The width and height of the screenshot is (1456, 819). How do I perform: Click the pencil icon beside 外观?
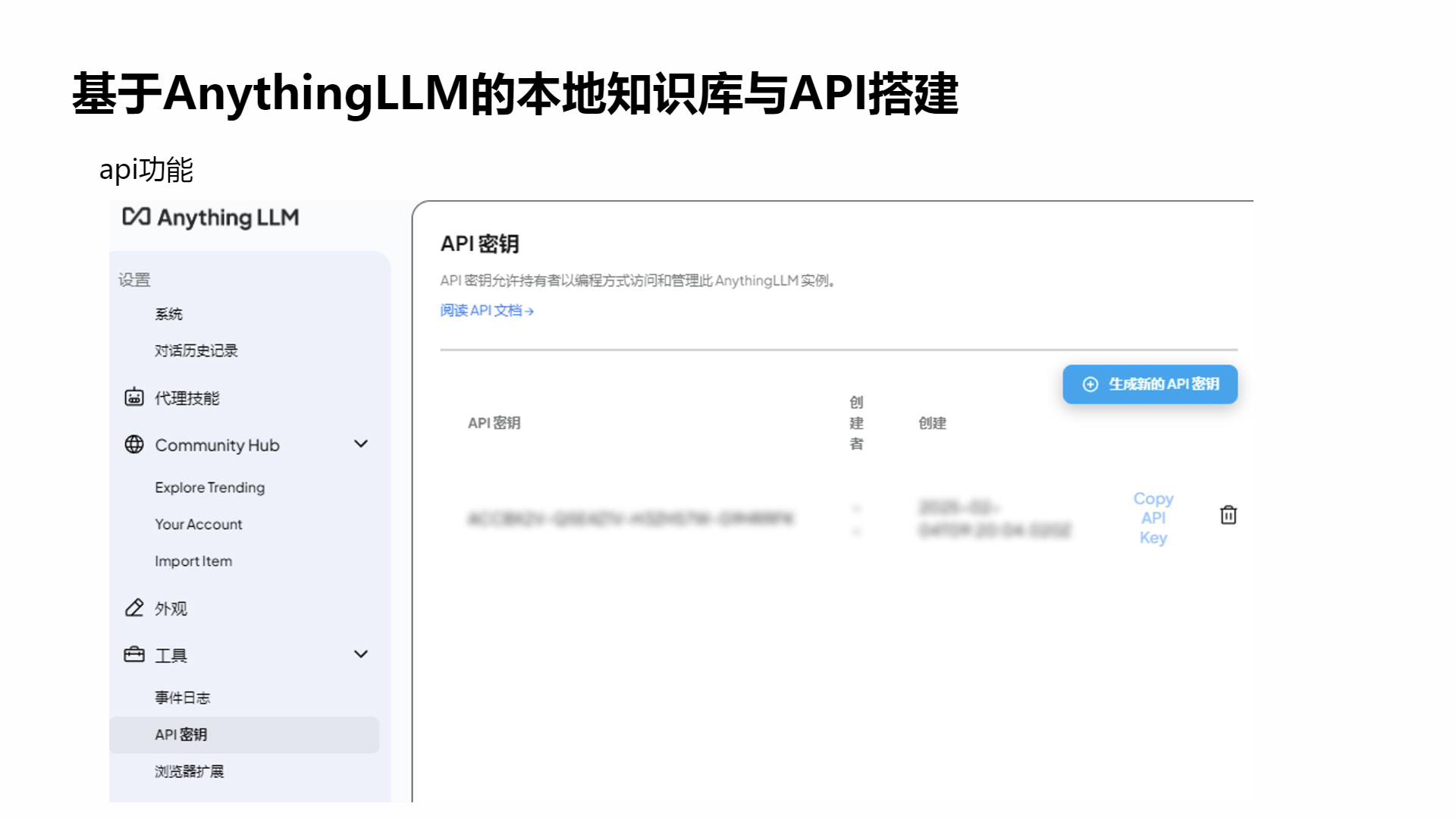134,607
